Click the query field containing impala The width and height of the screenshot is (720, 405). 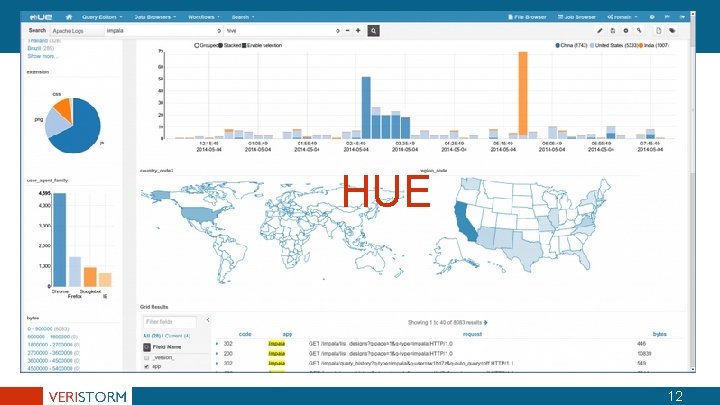click(163, 31)
